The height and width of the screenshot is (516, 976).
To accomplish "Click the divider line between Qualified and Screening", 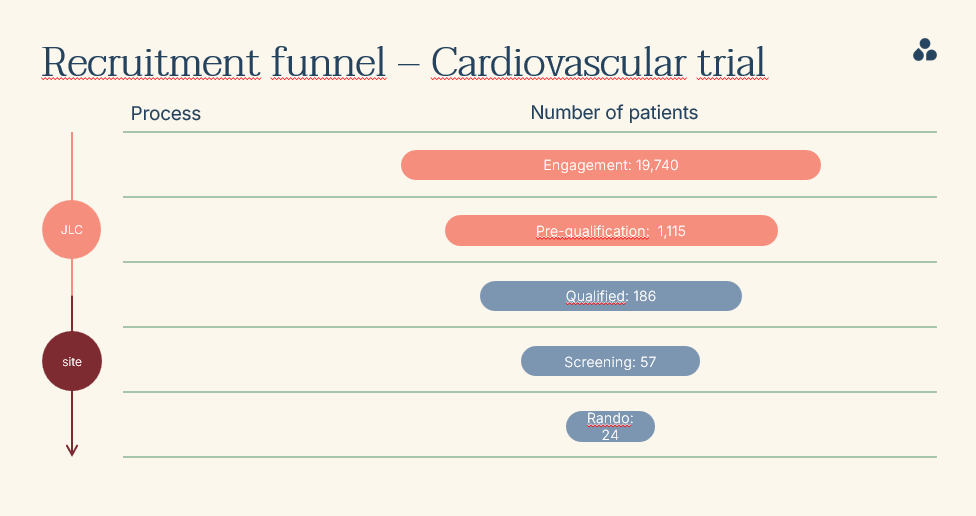I will (x=530, y=327).
